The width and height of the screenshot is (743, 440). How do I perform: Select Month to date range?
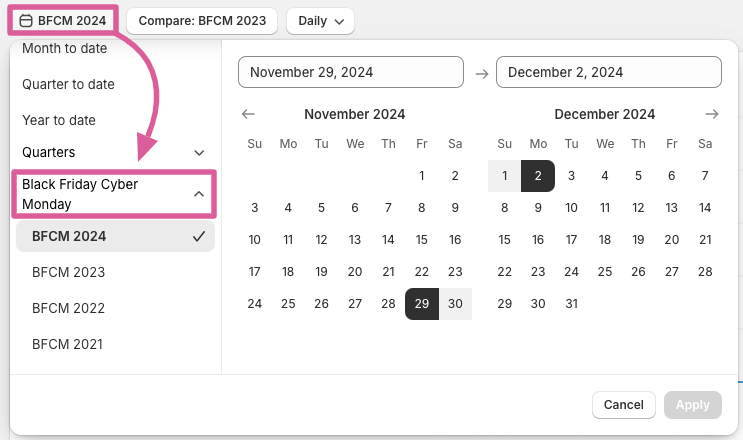(65, 48)
